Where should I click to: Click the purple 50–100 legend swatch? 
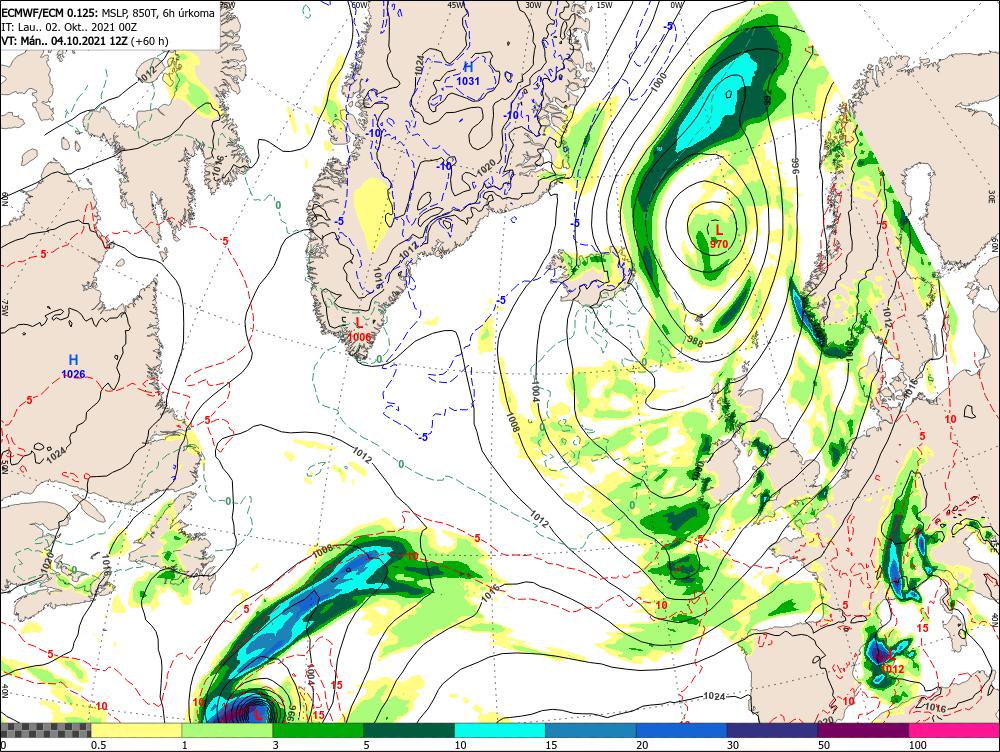tap(864, 730)
